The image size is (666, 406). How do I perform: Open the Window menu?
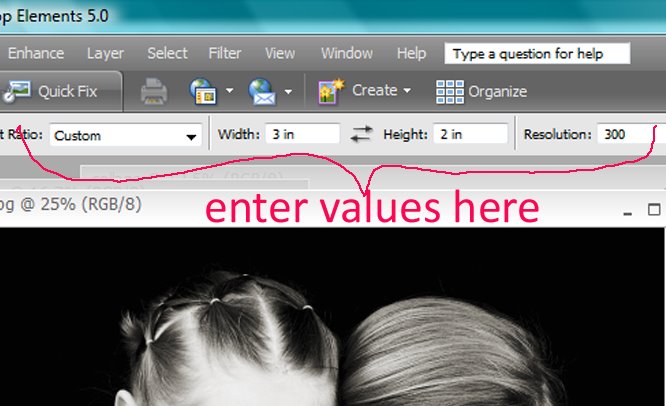pyautogui.click(x=347, y=54)
